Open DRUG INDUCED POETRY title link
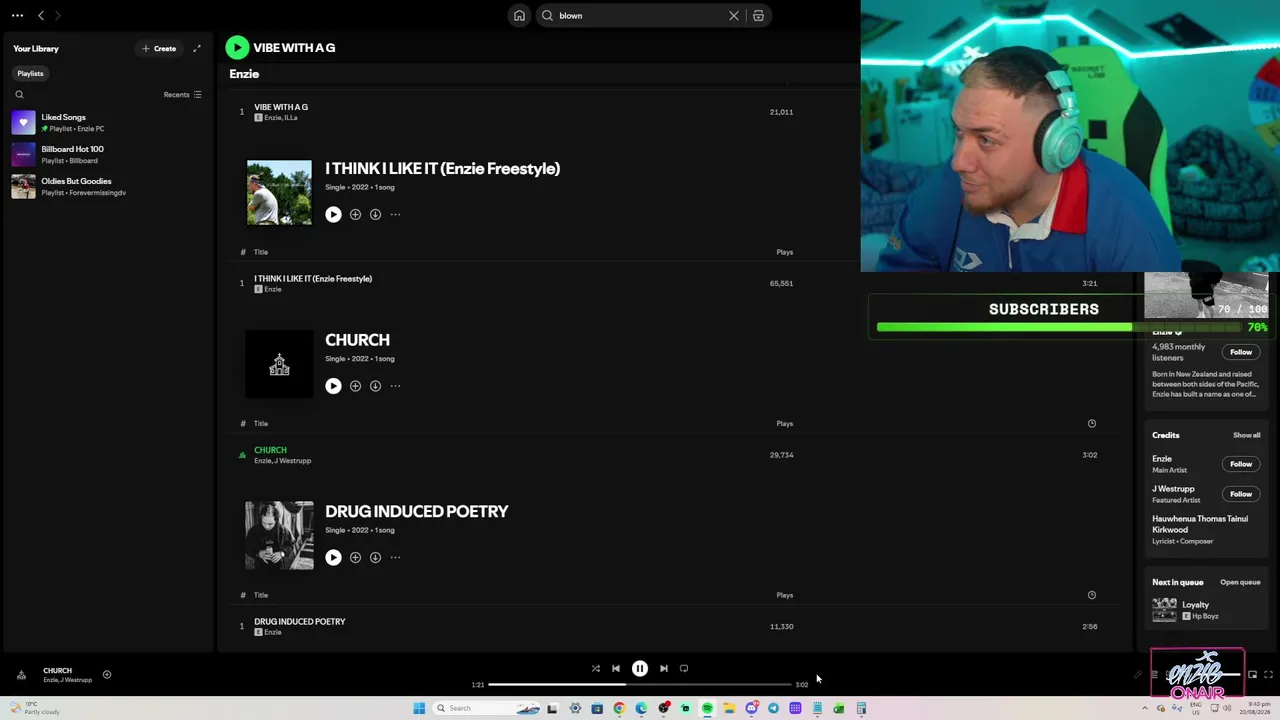Viewport: 1280px width, 720px height. coord(417,511)
